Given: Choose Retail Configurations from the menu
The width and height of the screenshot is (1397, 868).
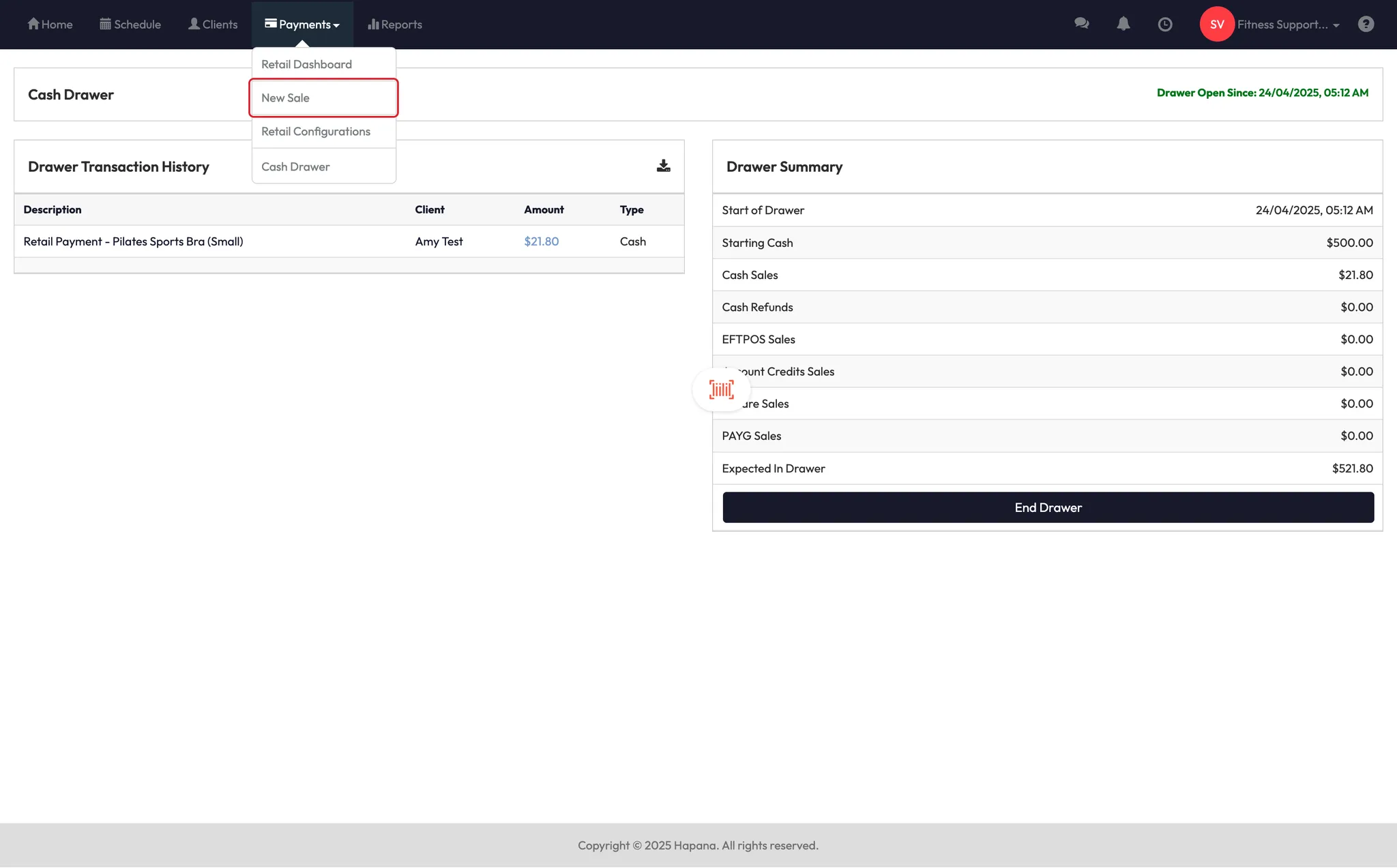Looking at the screenshot, I should 316,131.
